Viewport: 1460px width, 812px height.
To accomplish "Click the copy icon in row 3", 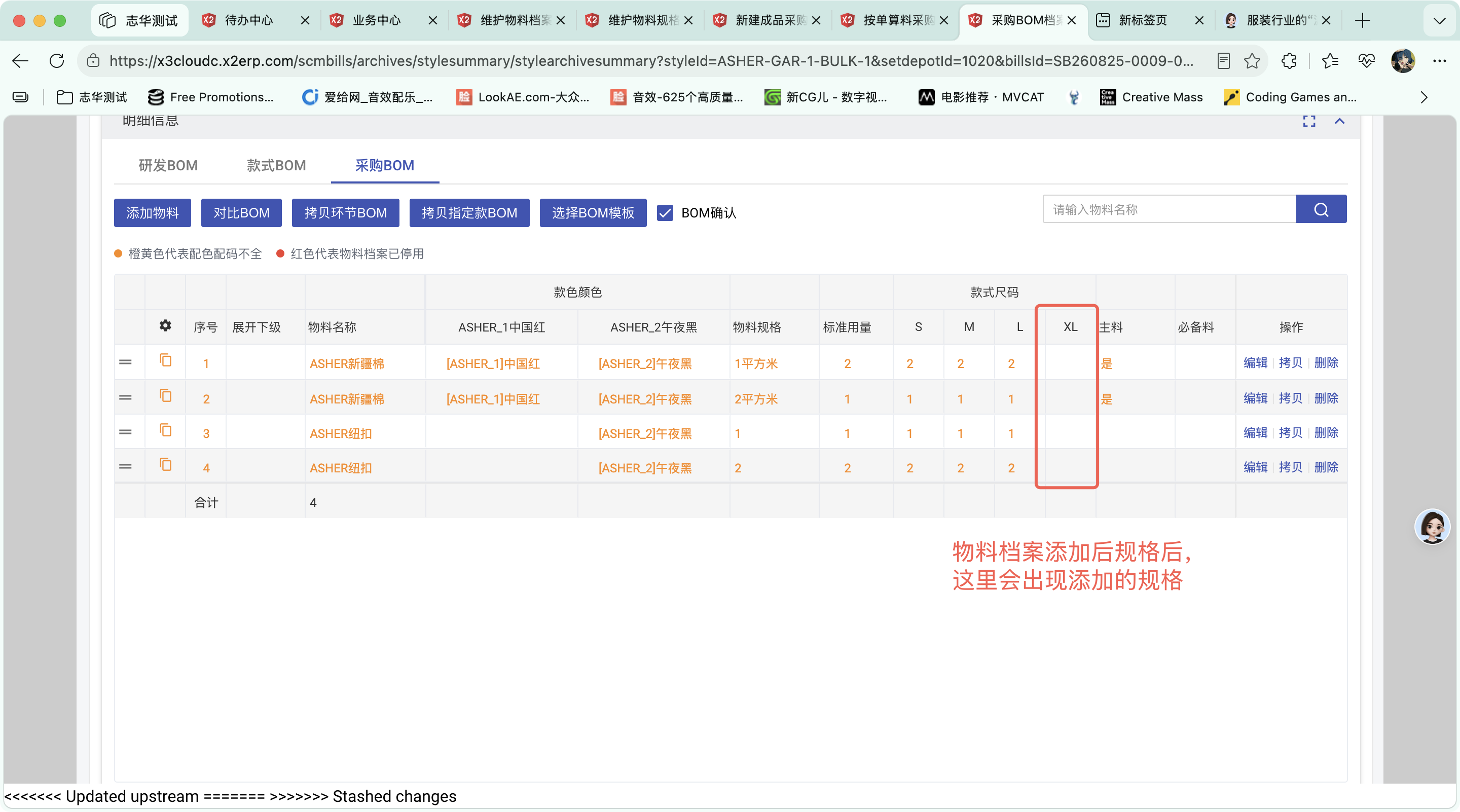I will (x=165, y=430).
